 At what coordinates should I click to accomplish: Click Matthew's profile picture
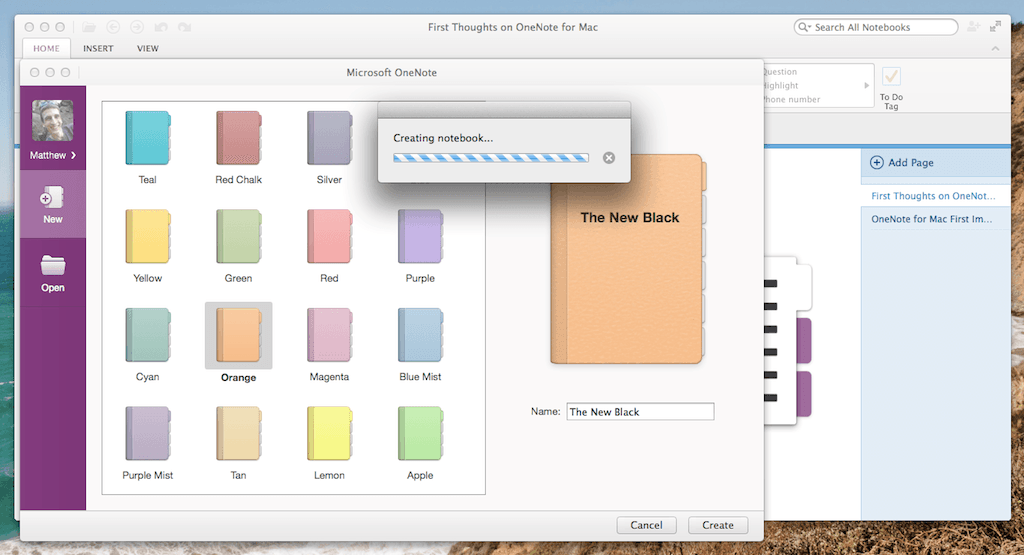pyautogui.click(x=53, y=121)
